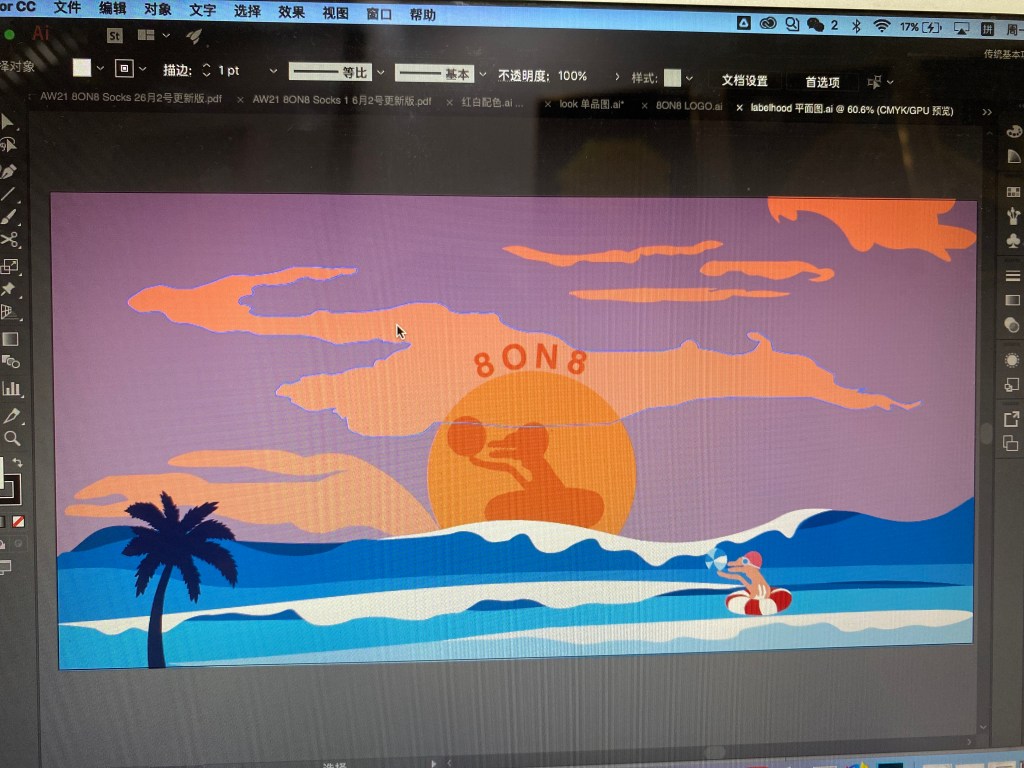The width and height of the screenshot is (1024, 768).
Task: Open the 效果 menu
Action: [x=291, y=12]
